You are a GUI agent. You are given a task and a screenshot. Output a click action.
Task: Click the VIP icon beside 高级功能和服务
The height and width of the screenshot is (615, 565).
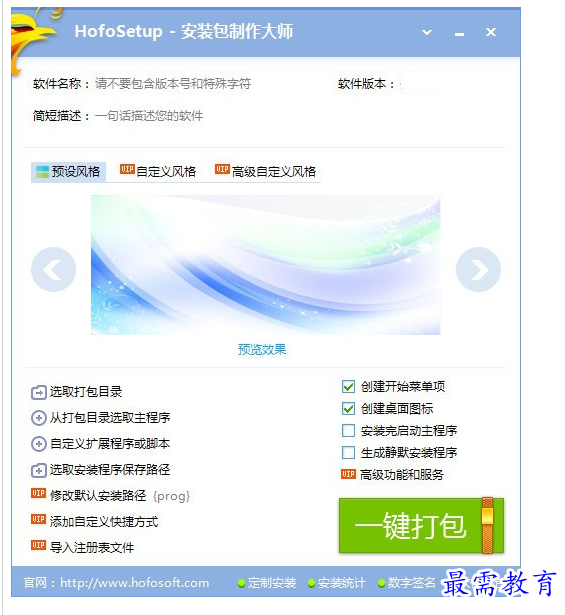[348, 474]
